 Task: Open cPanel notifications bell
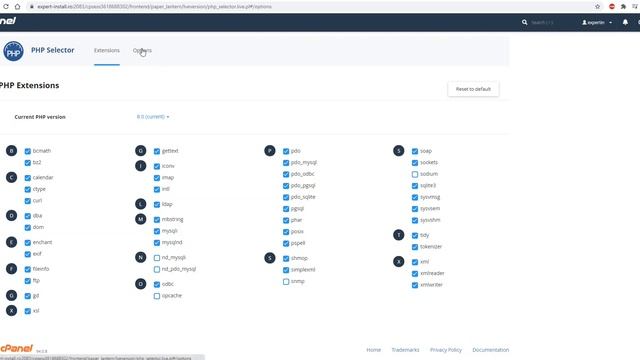pos(625,22)
